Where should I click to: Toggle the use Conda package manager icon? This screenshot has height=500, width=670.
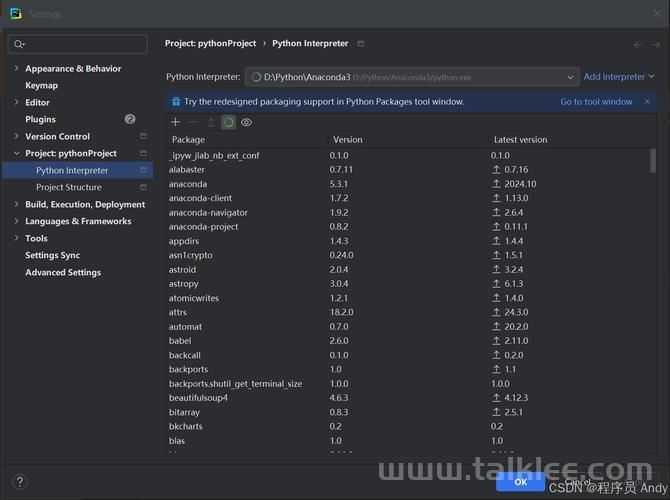coord(229,122)
